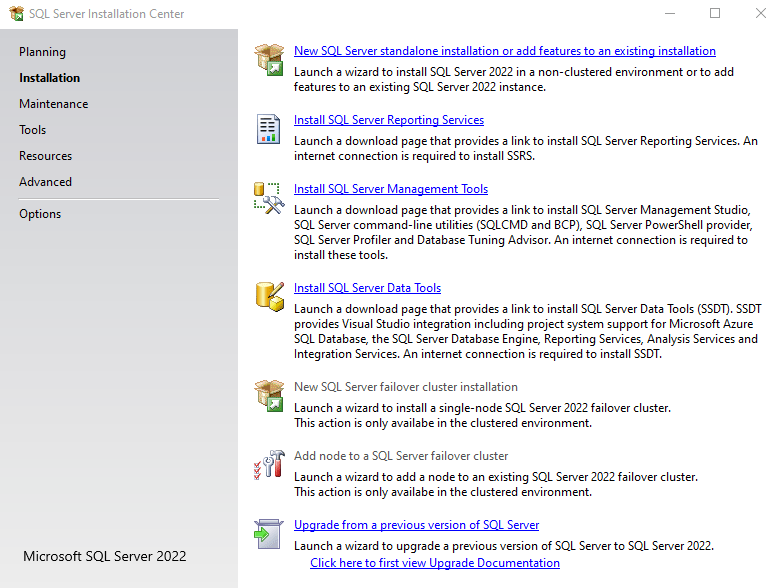This screenshot has height=588, width=782.
Task: Click the Reporting Services chart icon
Action: point(269,129)
